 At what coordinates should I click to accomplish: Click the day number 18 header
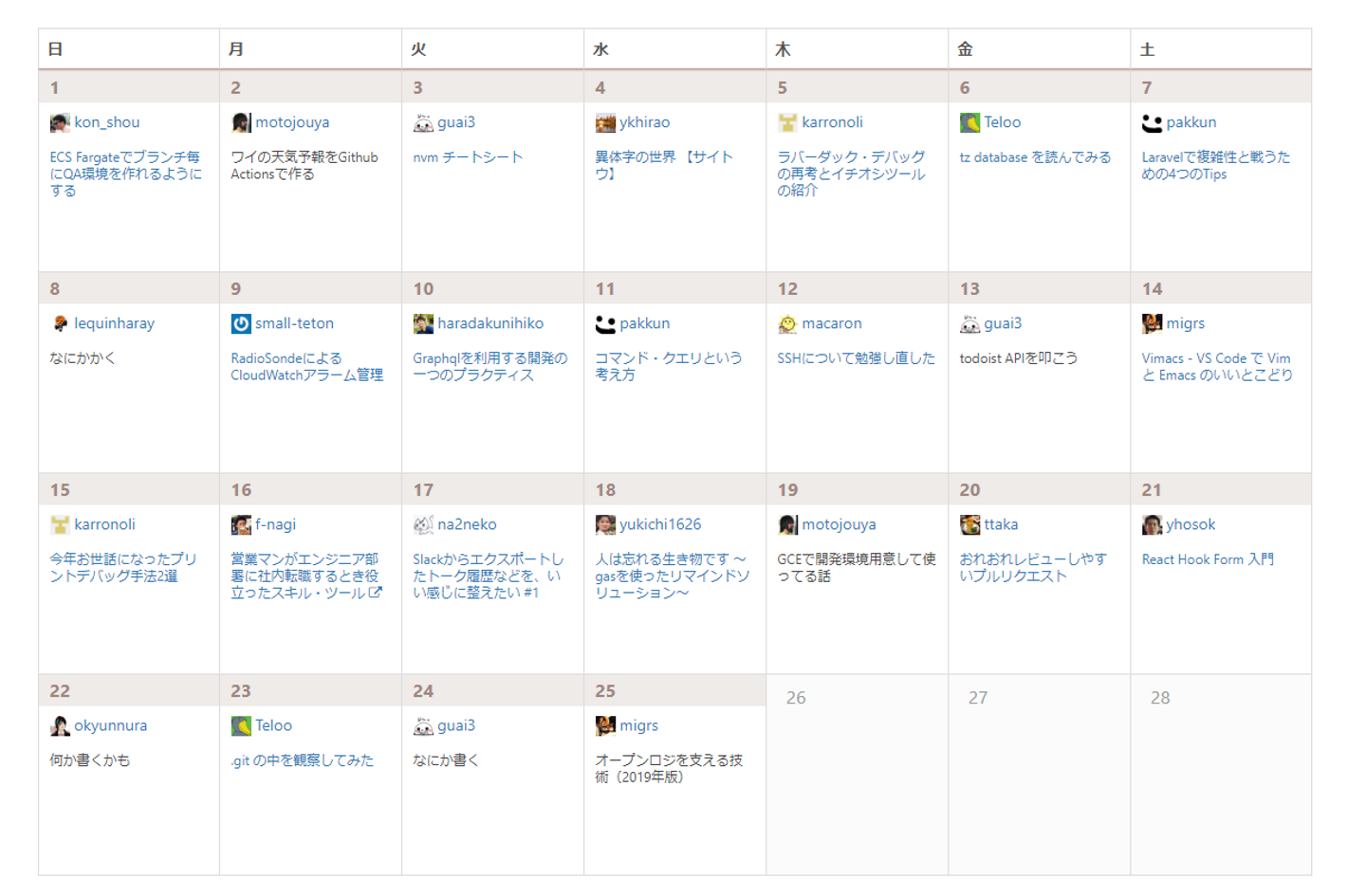tap(605, 490)
